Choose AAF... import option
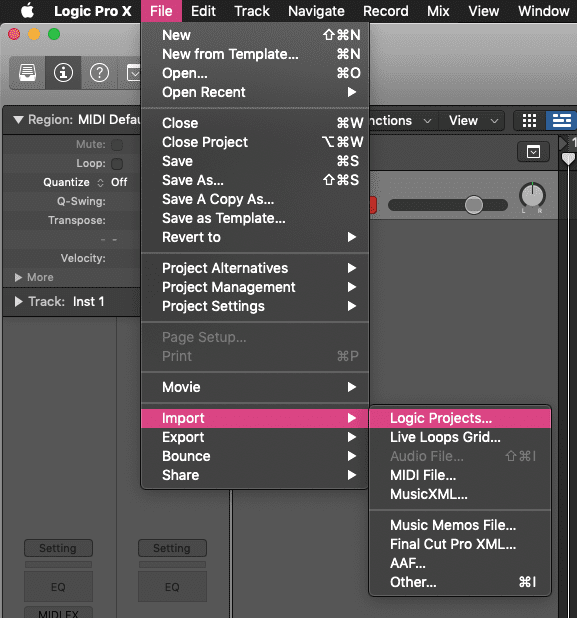 (460, 563)
